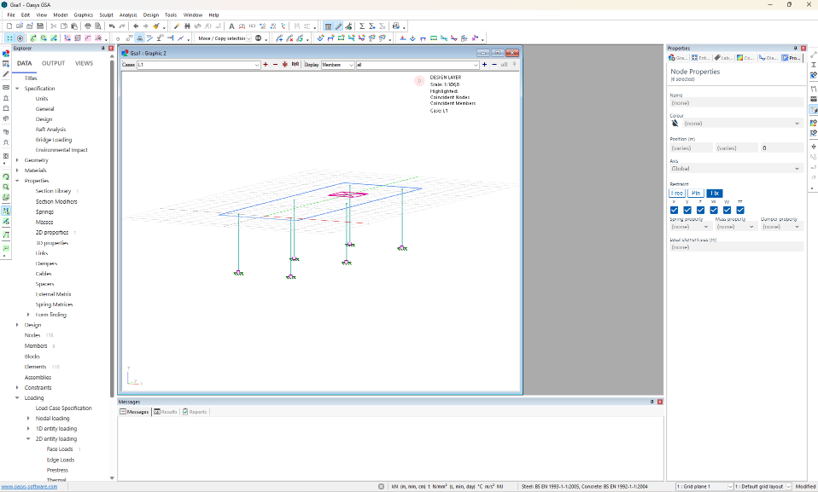Click the Cut scissors icon
818x492 pixels.
tap(53, 26)
